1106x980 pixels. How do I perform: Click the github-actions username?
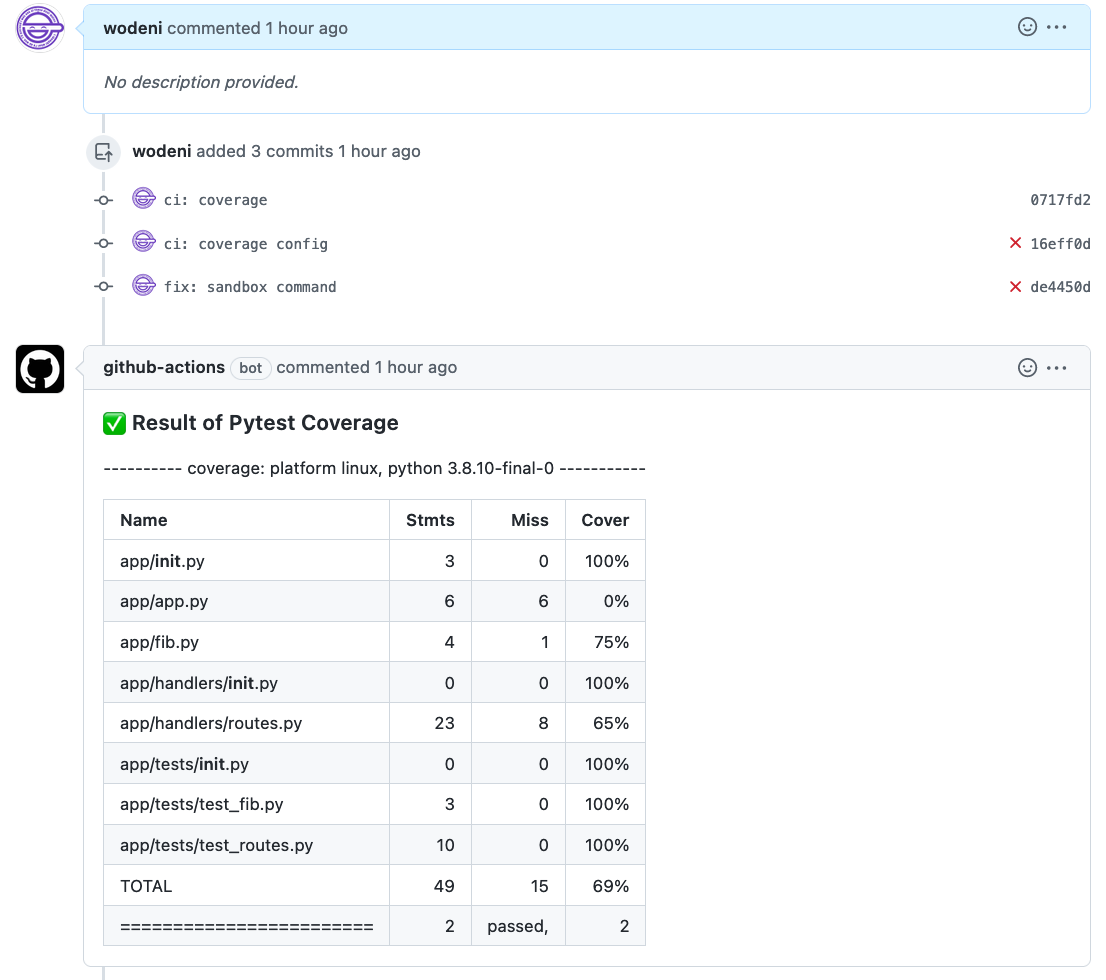tap(163, 367)
